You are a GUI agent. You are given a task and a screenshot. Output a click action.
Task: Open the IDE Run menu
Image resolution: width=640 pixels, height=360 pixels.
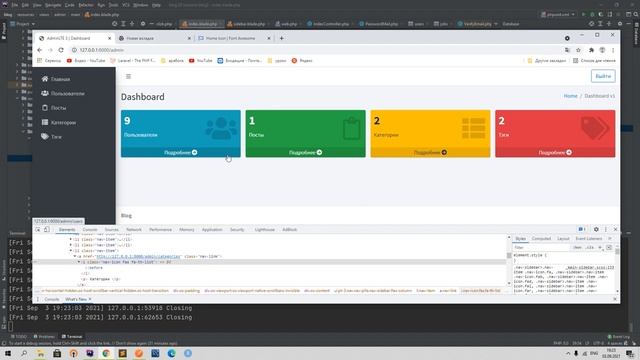point(101,5)
